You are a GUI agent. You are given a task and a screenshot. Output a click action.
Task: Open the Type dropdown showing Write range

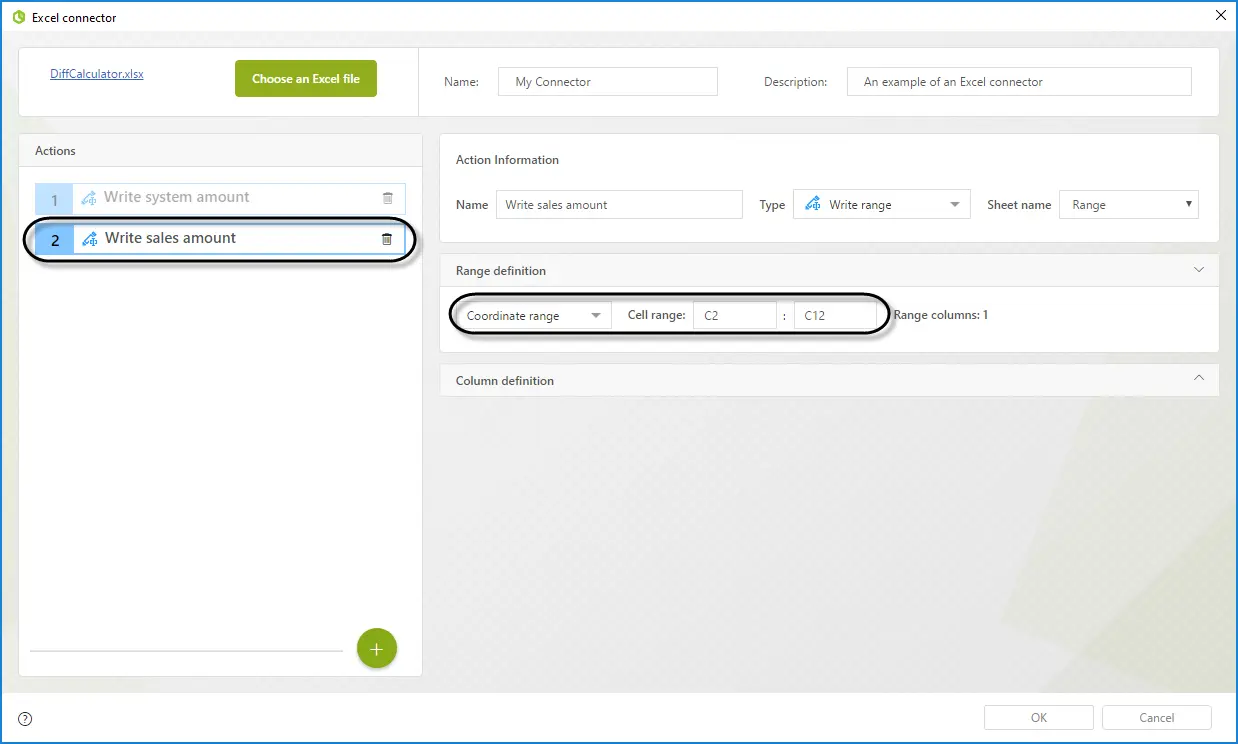coord(881,205)
